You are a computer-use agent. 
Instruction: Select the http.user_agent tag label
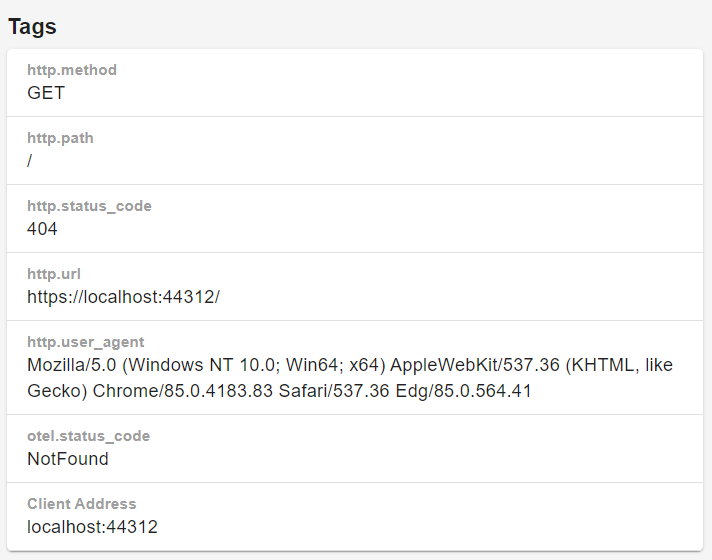pyautogui.click(x=85, y=342)
